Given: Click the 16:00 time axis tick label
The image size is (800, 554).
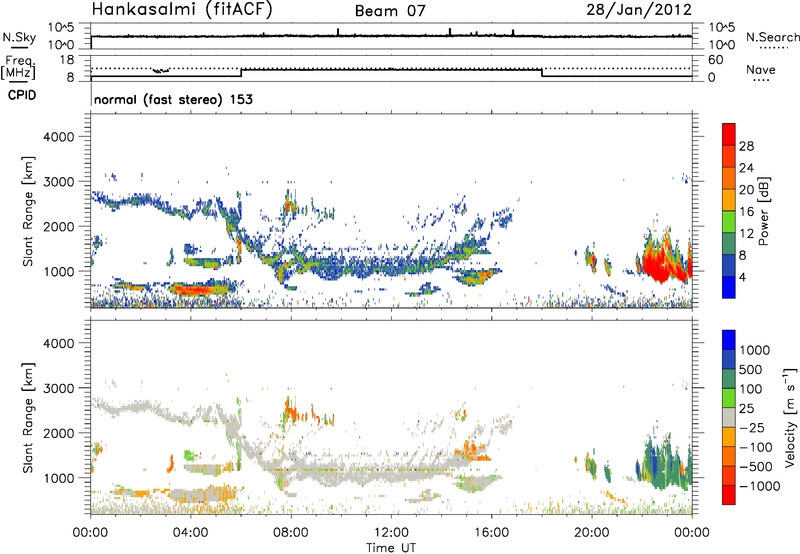Looking at the screenshot, I should coord(491,533).
